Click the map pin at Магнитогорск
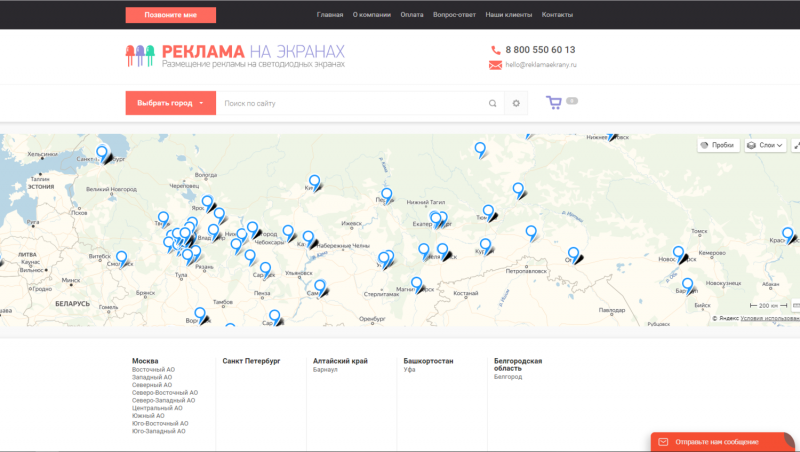This screenshot has width=800, height=452. [x=416, y=284]
